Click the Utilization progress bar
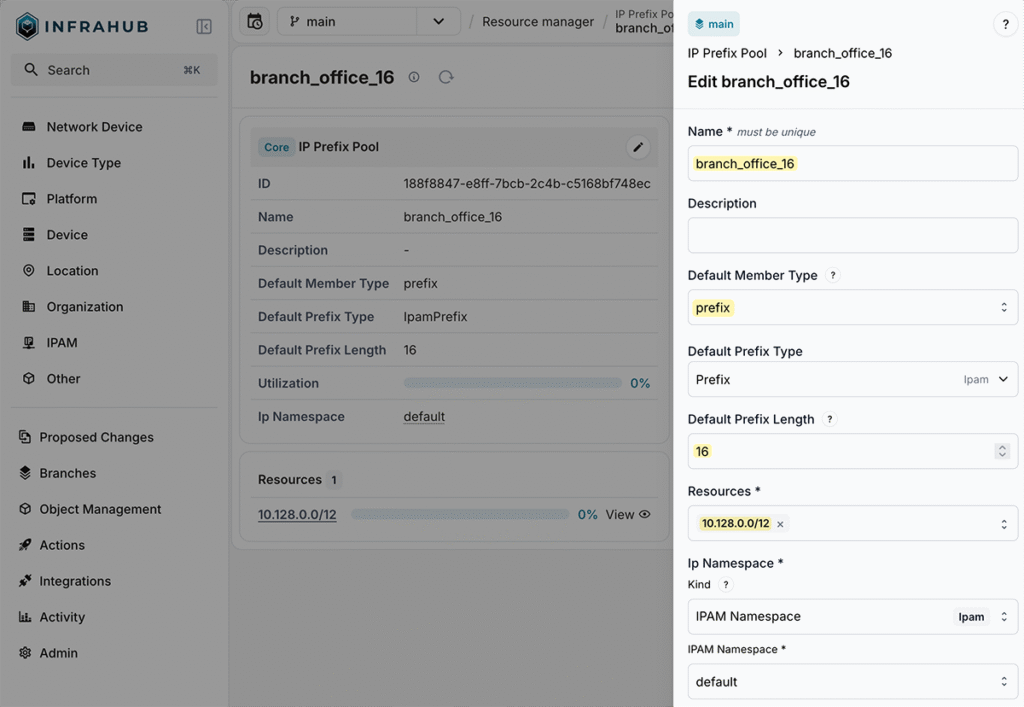Viewport: 1024px width, 707px height. (x=513, y=383)
